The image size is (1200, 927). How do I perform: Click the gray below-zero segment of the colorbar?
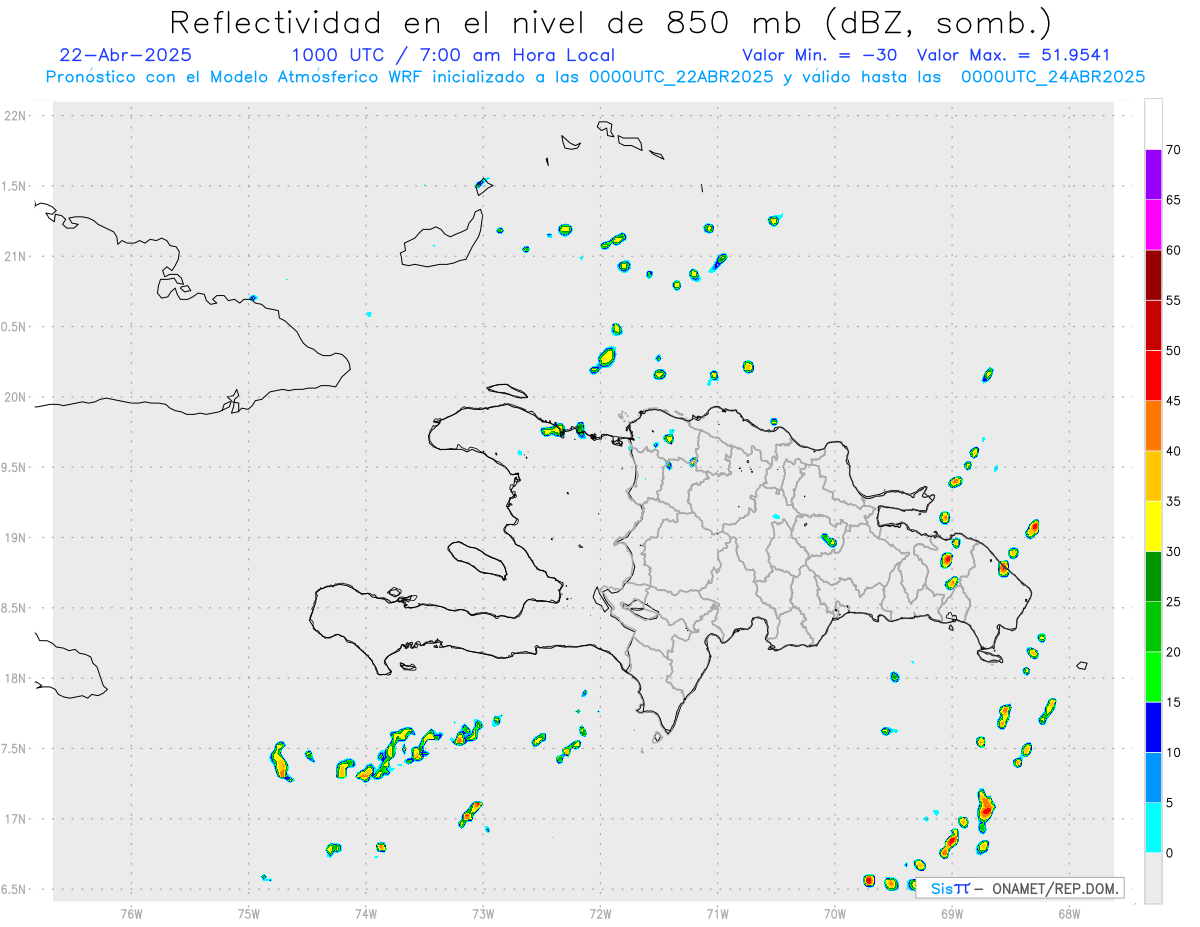[1153, 878]
